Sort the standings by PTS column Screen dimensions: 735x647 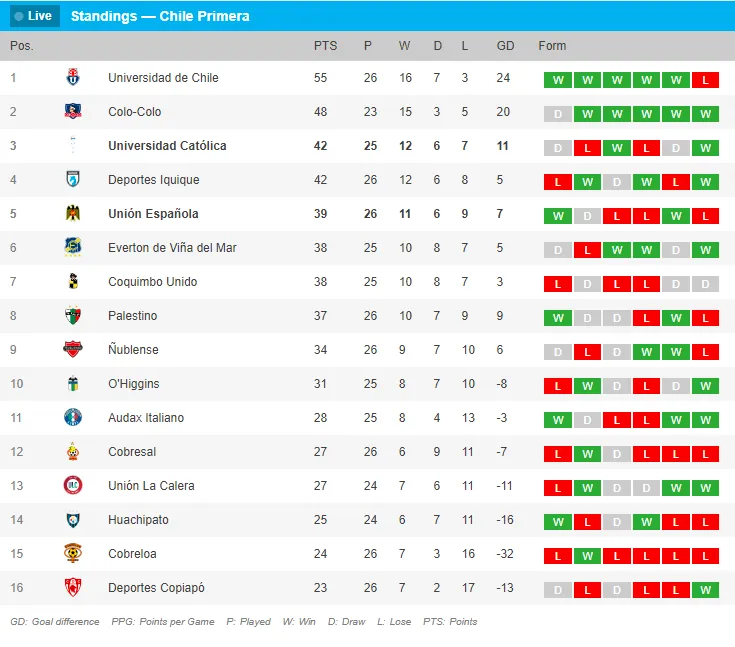325,46
